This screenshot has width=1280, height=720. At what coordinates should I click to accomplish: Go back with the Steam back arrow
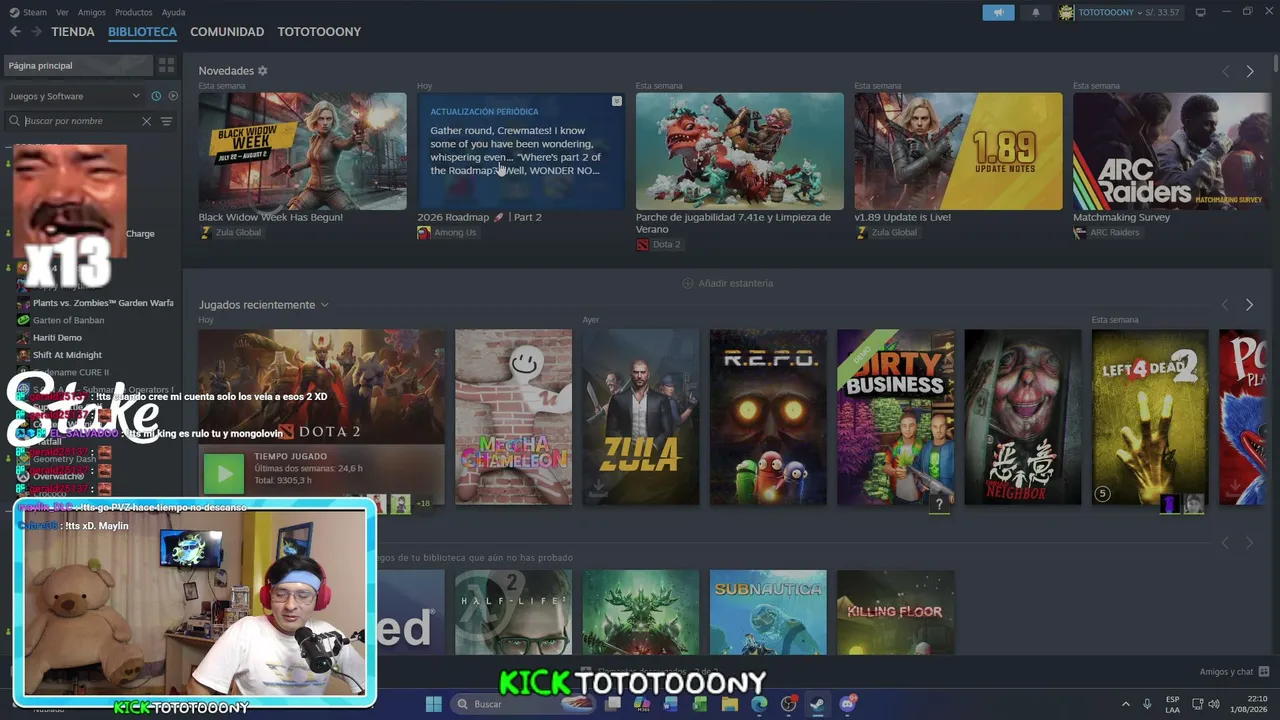tap(15, 32)
